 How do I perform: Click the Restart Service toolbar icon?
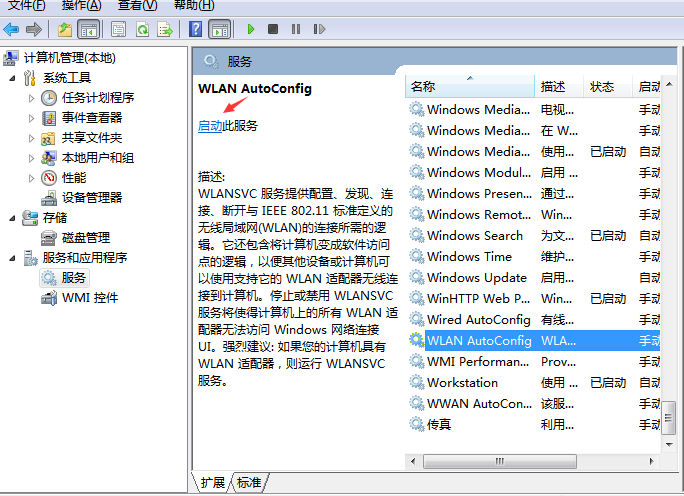coord(317,30)
